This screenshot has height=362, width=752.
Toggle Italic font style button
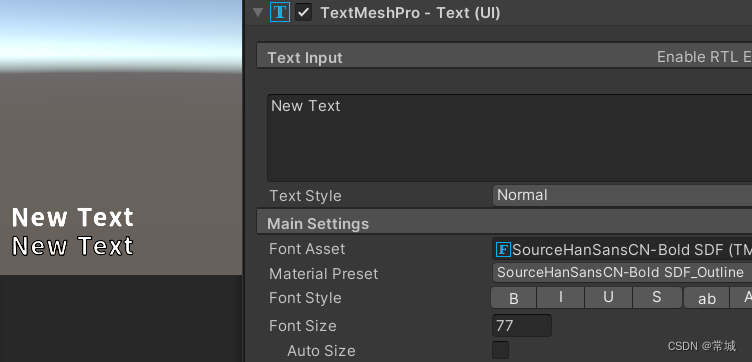[x=561, y=298]
